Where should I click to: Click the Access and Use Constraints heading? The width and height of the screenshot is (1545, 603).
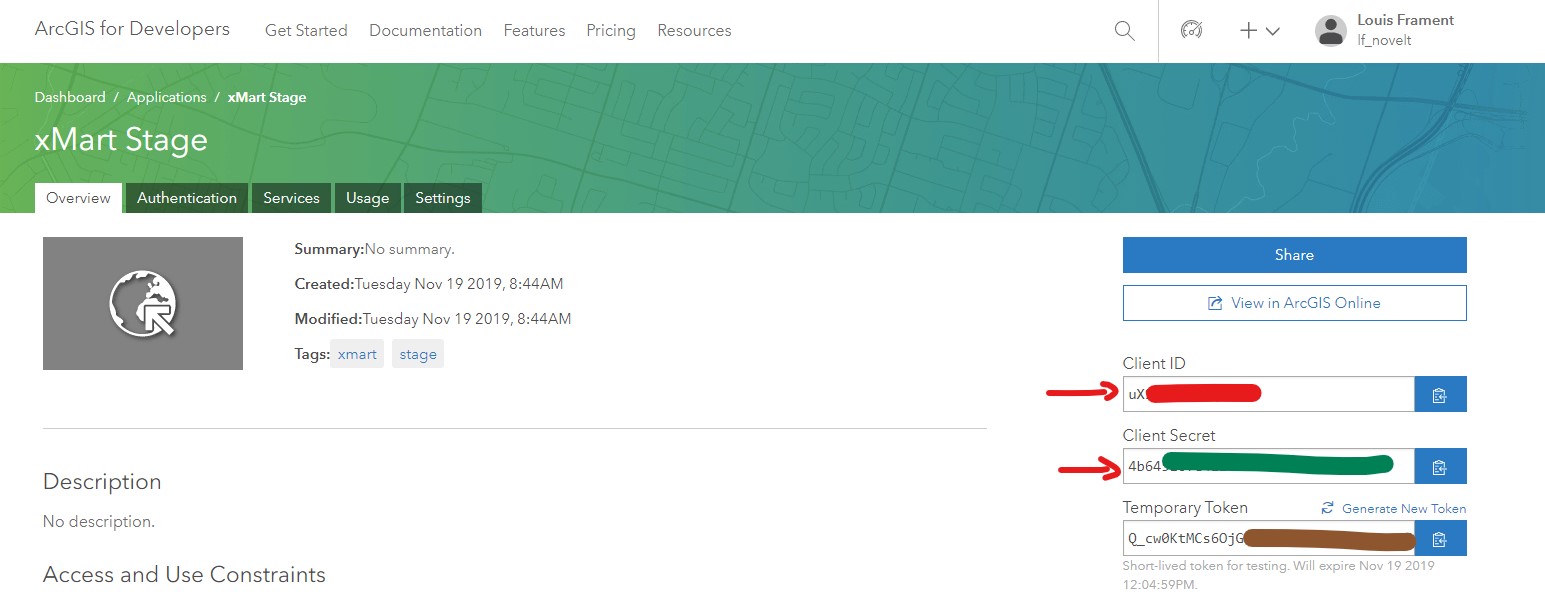[x=184, y=575]
